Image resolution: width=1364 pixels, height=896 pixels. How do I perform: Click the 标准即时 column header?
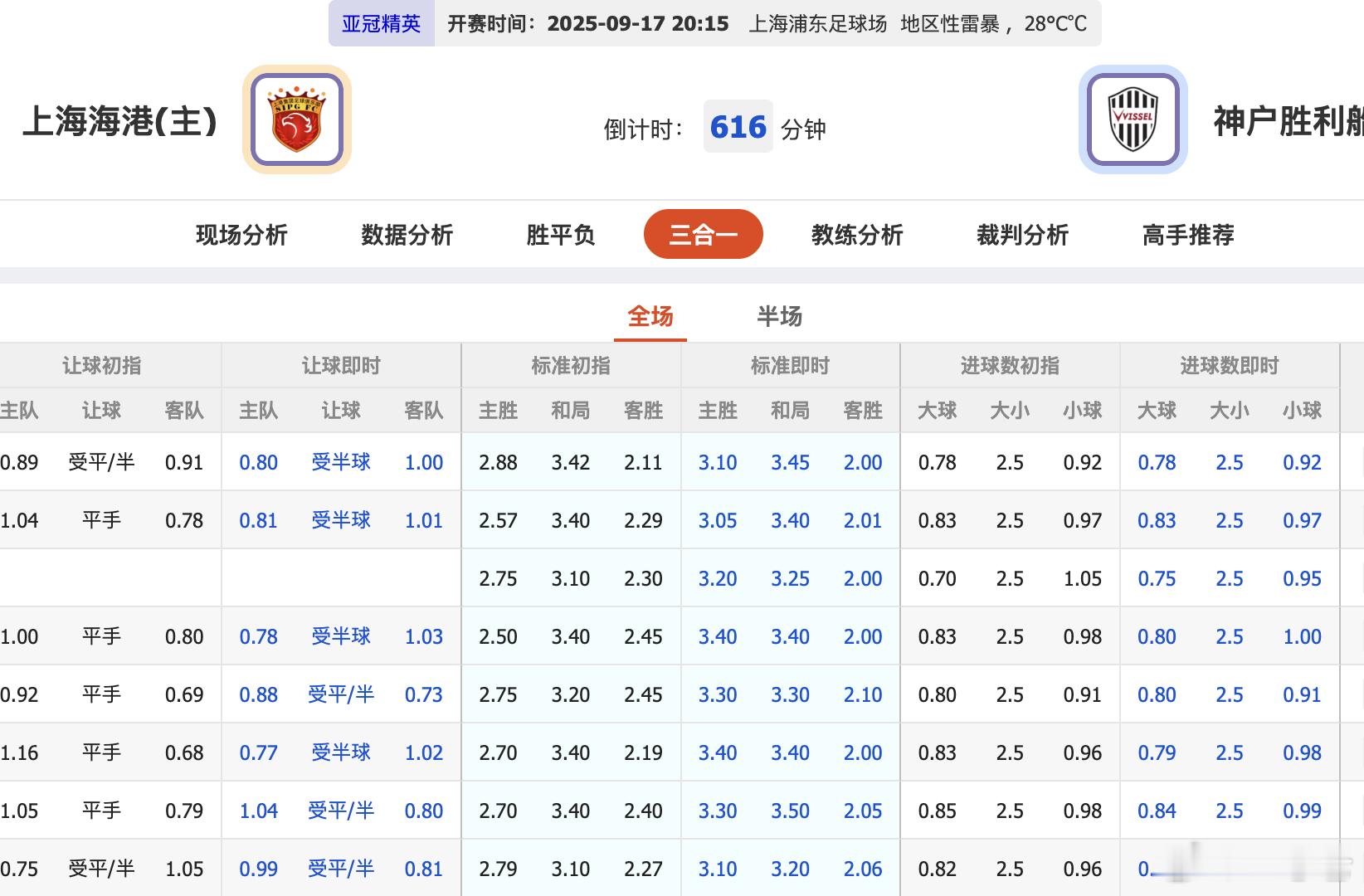(790, 366)
